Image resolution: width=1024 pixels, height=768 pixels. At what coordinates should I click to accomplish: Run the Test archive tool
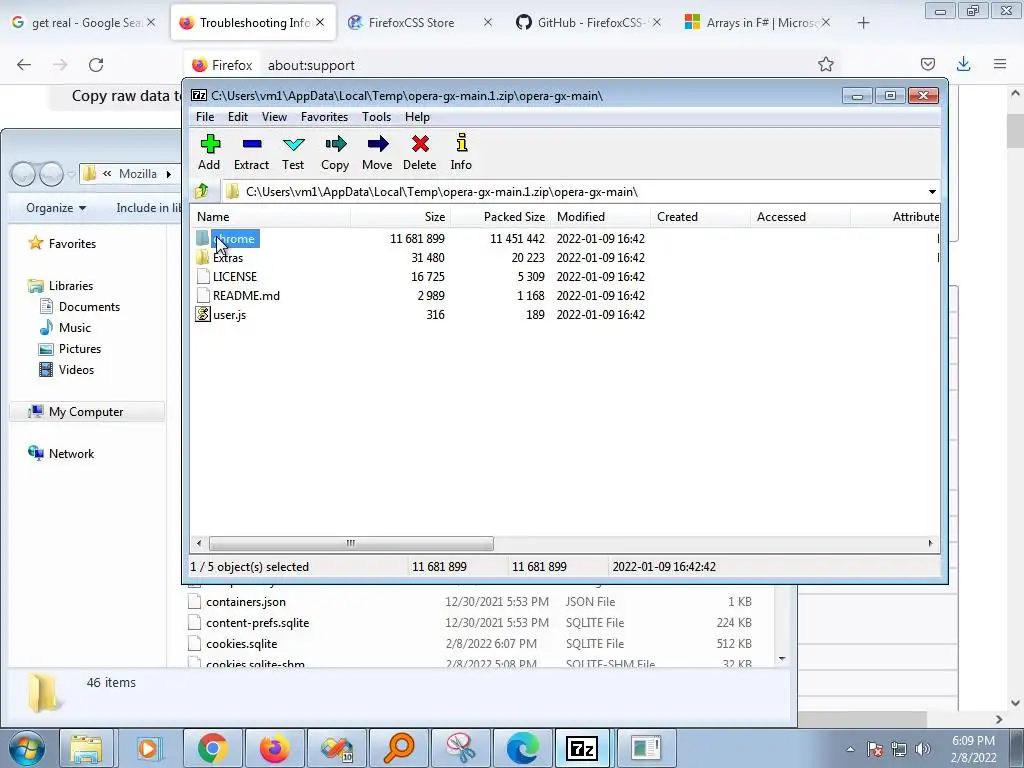point(293,152)
